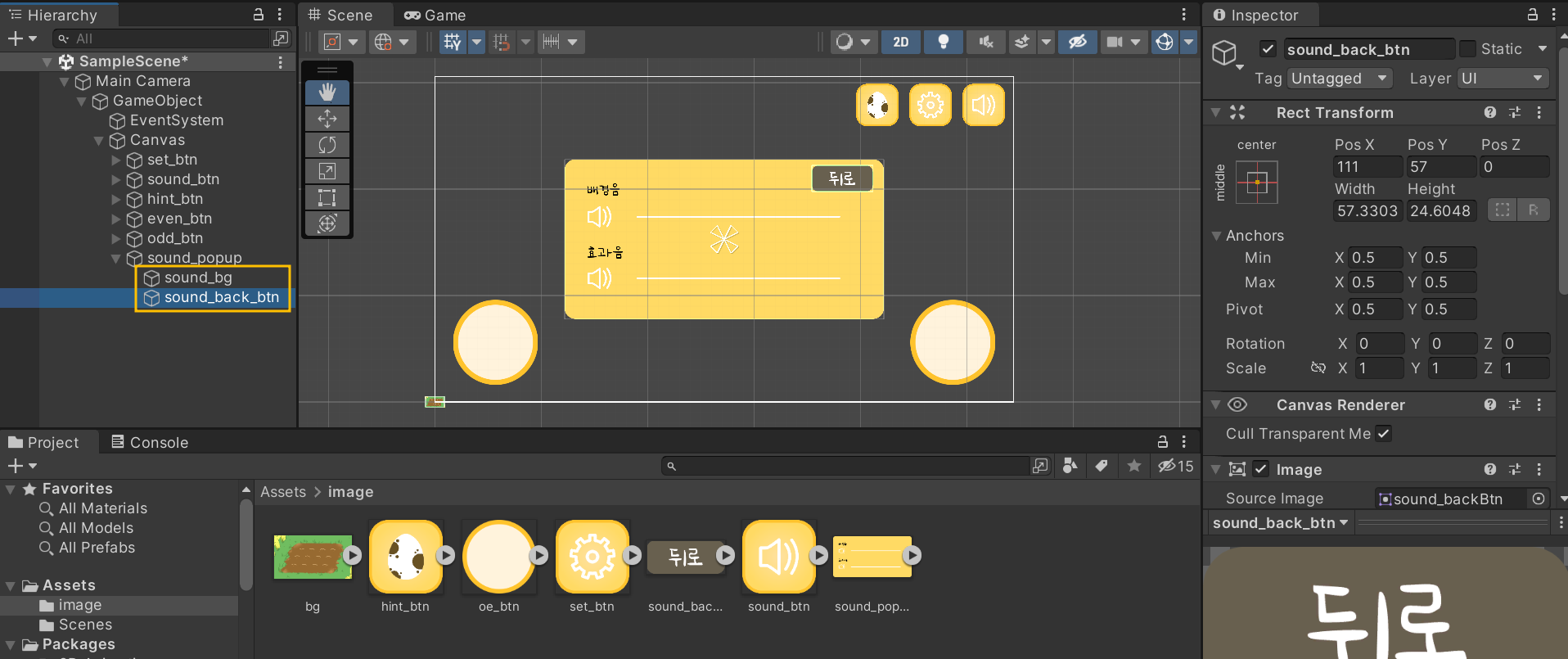
Task: Open the Tag dropdown
Action: 1340,79
